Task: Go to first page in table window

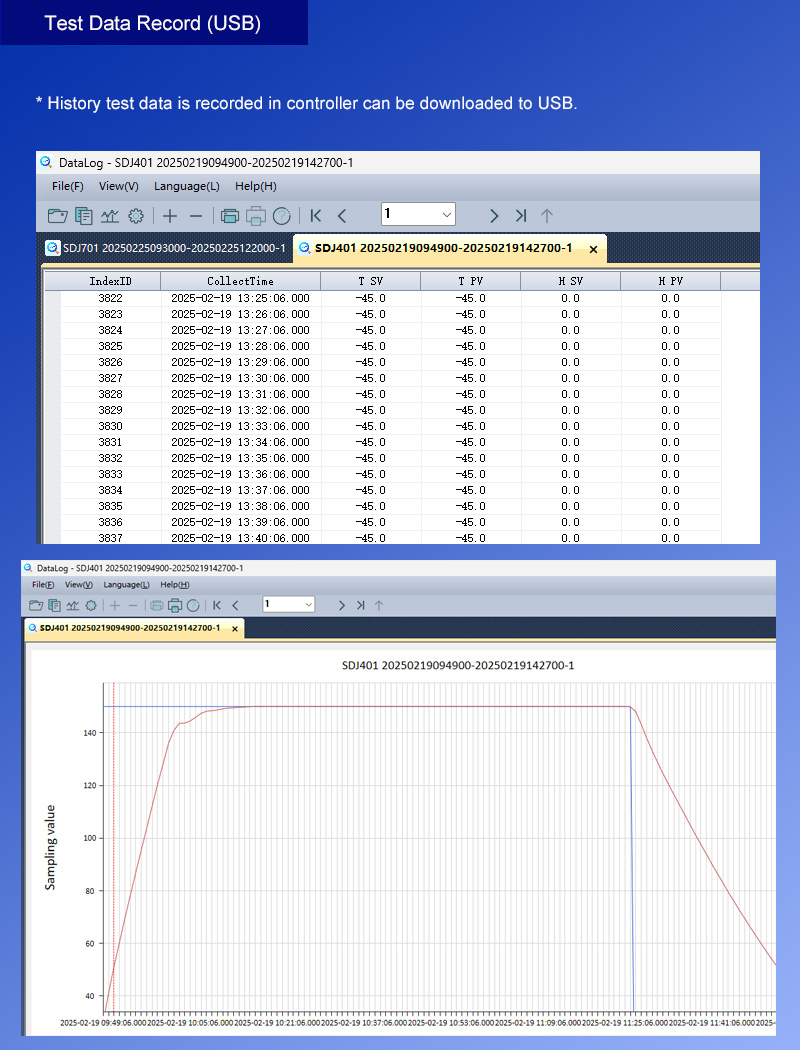Action: pyautogui.click(x=316, y=215)
